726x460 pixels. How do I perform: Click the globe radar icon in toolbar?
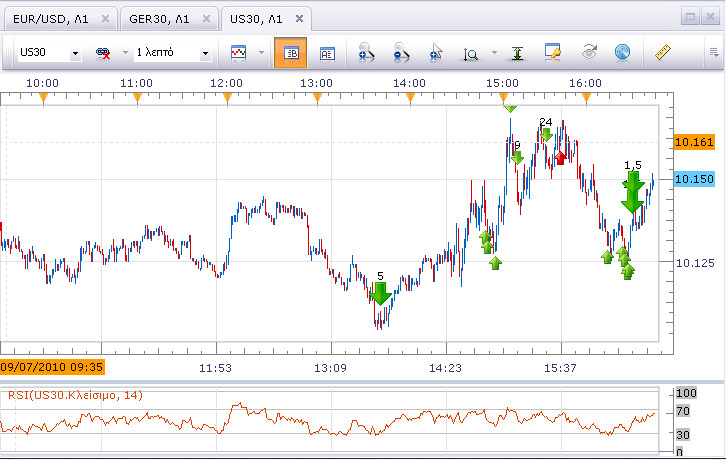pyautogui.click(x=623, y=52)
